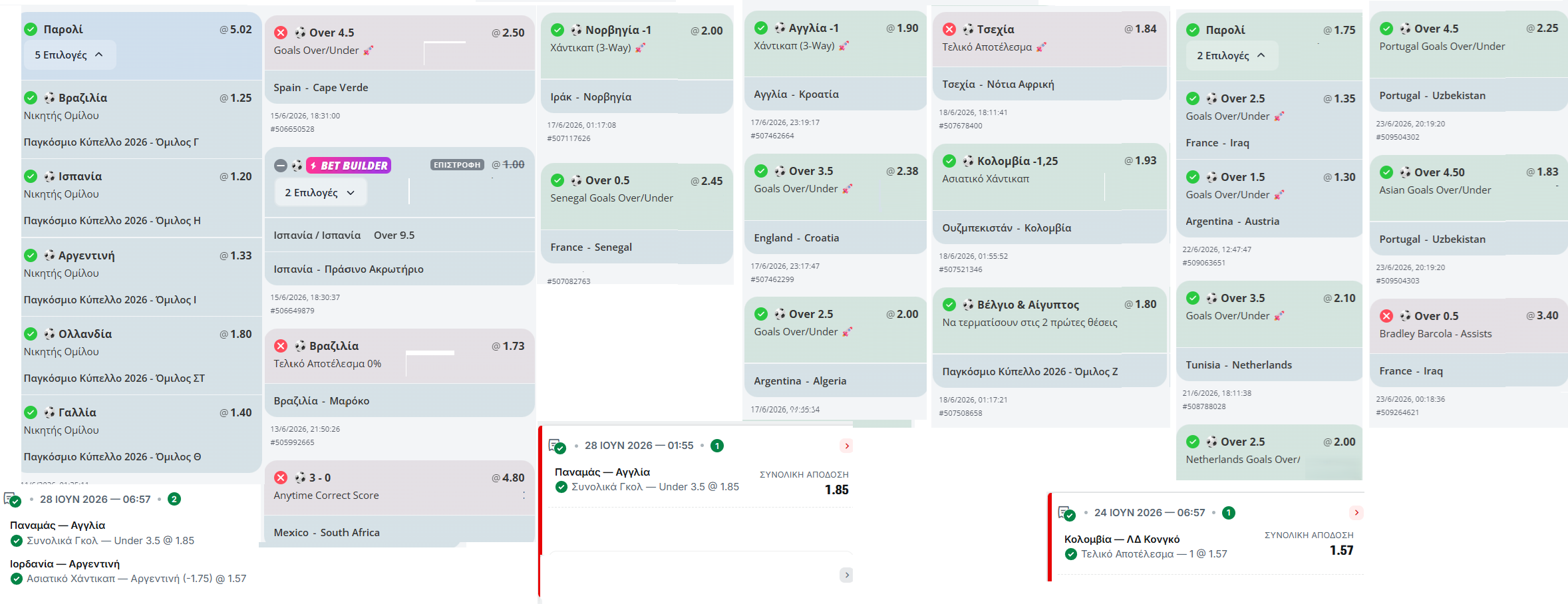The image size is (1568, 604).
Task: Click betslip icon beside 28 ΙΟΥΝ 2026 — 06:57
Action: click(x=13, y=500)
